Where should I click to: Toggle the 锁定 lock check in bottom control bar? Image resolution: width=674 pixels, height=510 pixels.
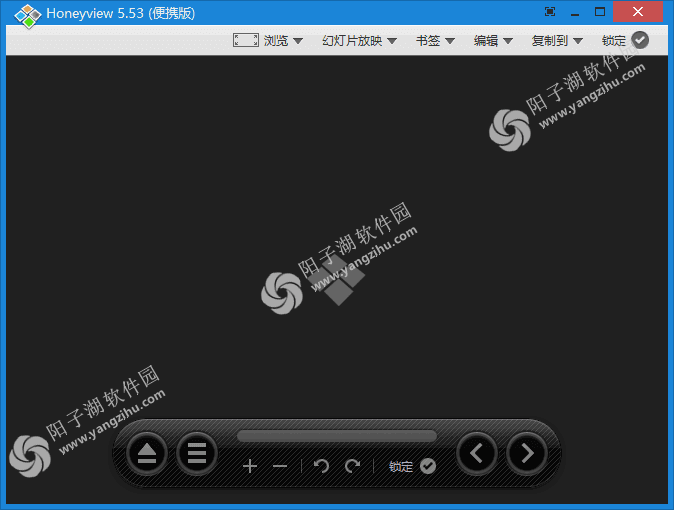428,466
